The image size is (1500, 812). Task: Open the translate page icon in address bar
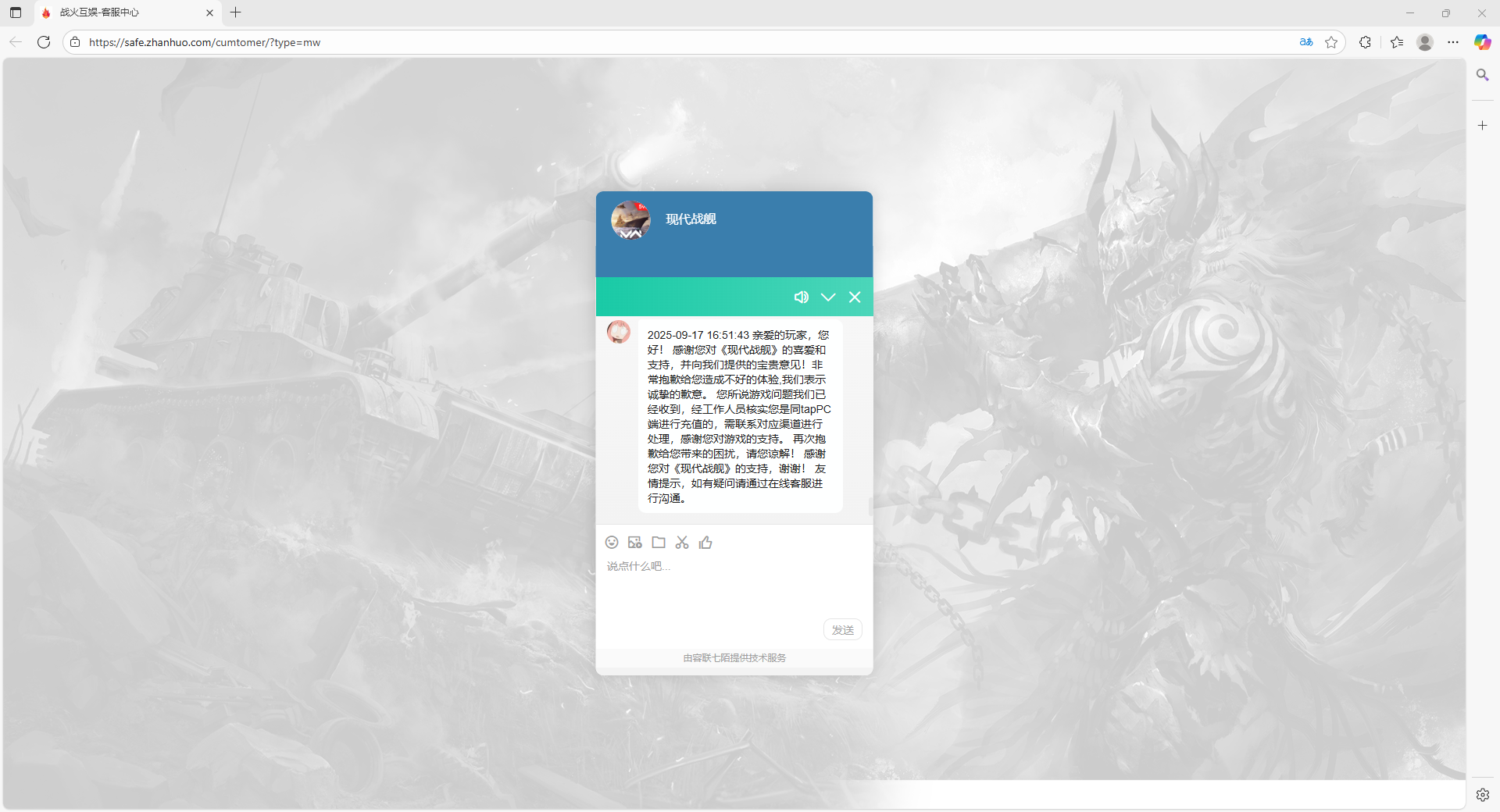pos(1306,42)
